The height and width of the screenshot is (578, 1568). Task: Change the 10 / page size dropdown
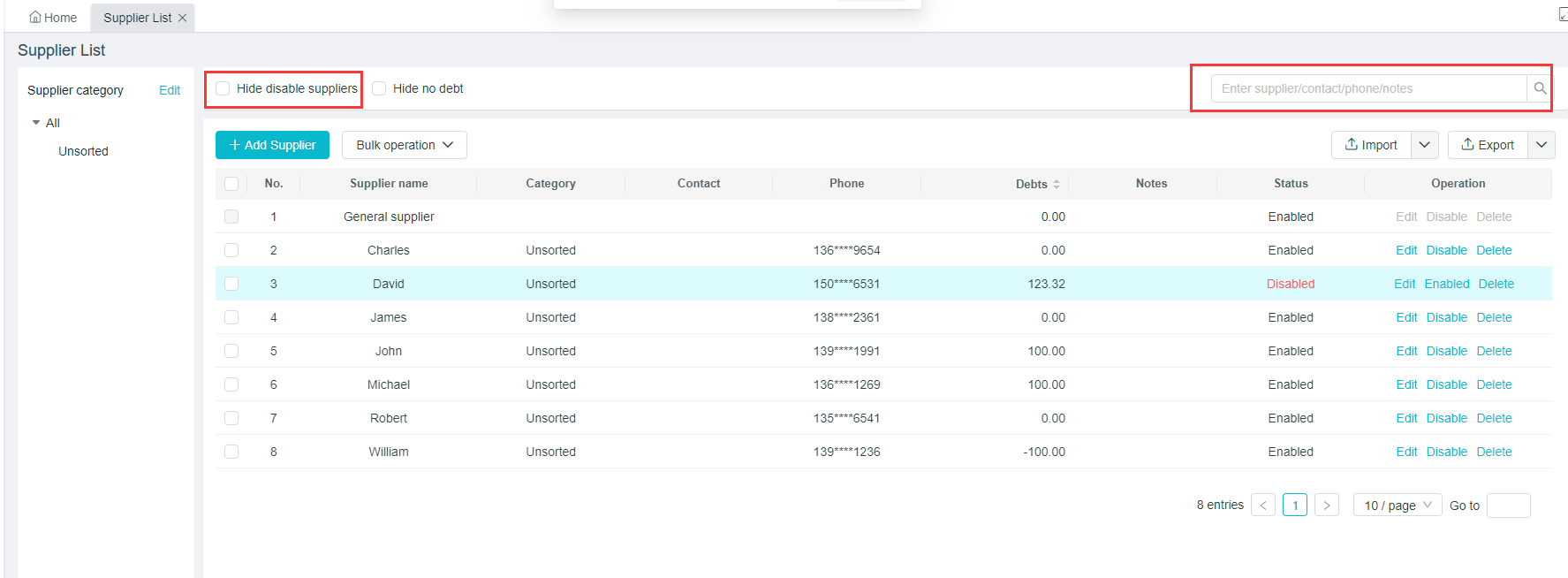coord(1397,506)
